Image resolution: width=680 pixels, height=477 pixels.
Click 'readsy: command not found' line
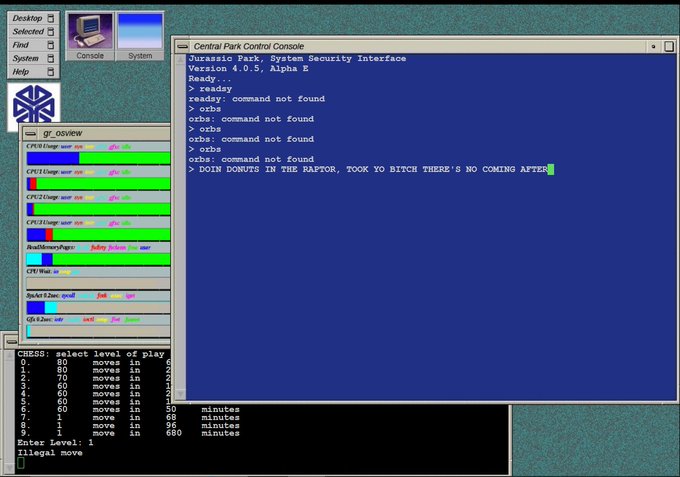tap(256, 99)
